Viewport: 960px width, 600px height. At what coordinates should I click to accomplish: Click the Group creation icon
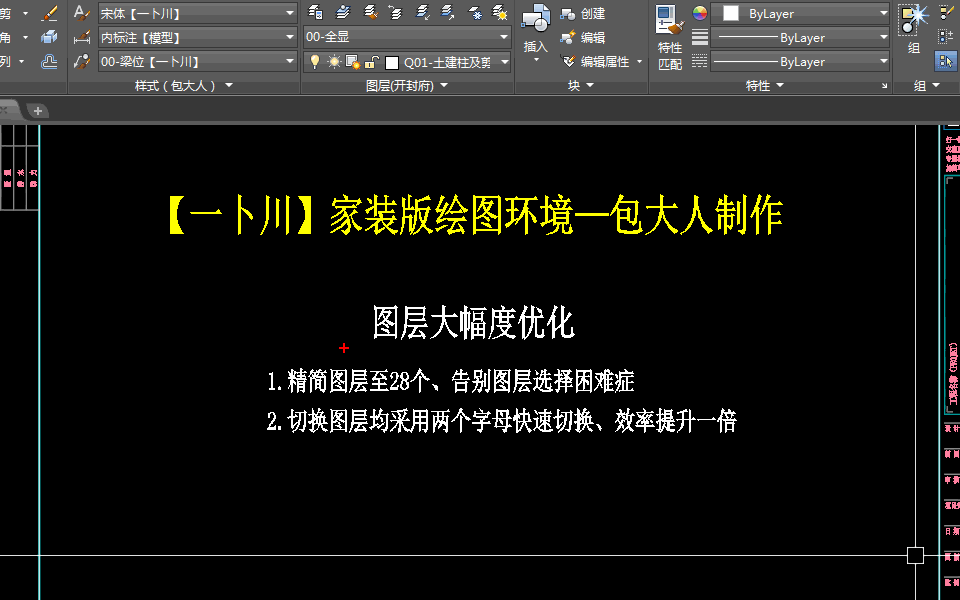click(914, 19)
